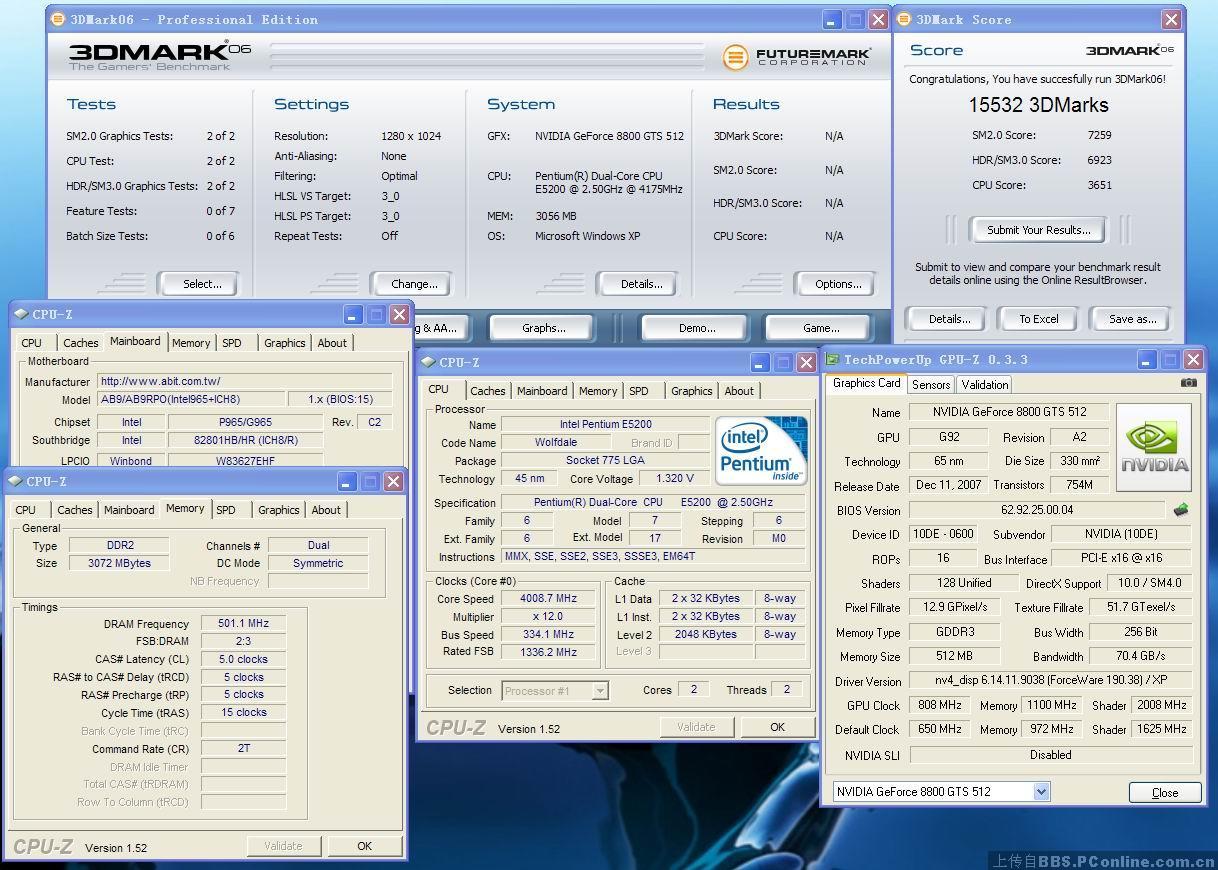Open Graphics tab in CPU-Z processor window
The image size is (1218, 870).
pyautogui.click(x=692, y=391)
